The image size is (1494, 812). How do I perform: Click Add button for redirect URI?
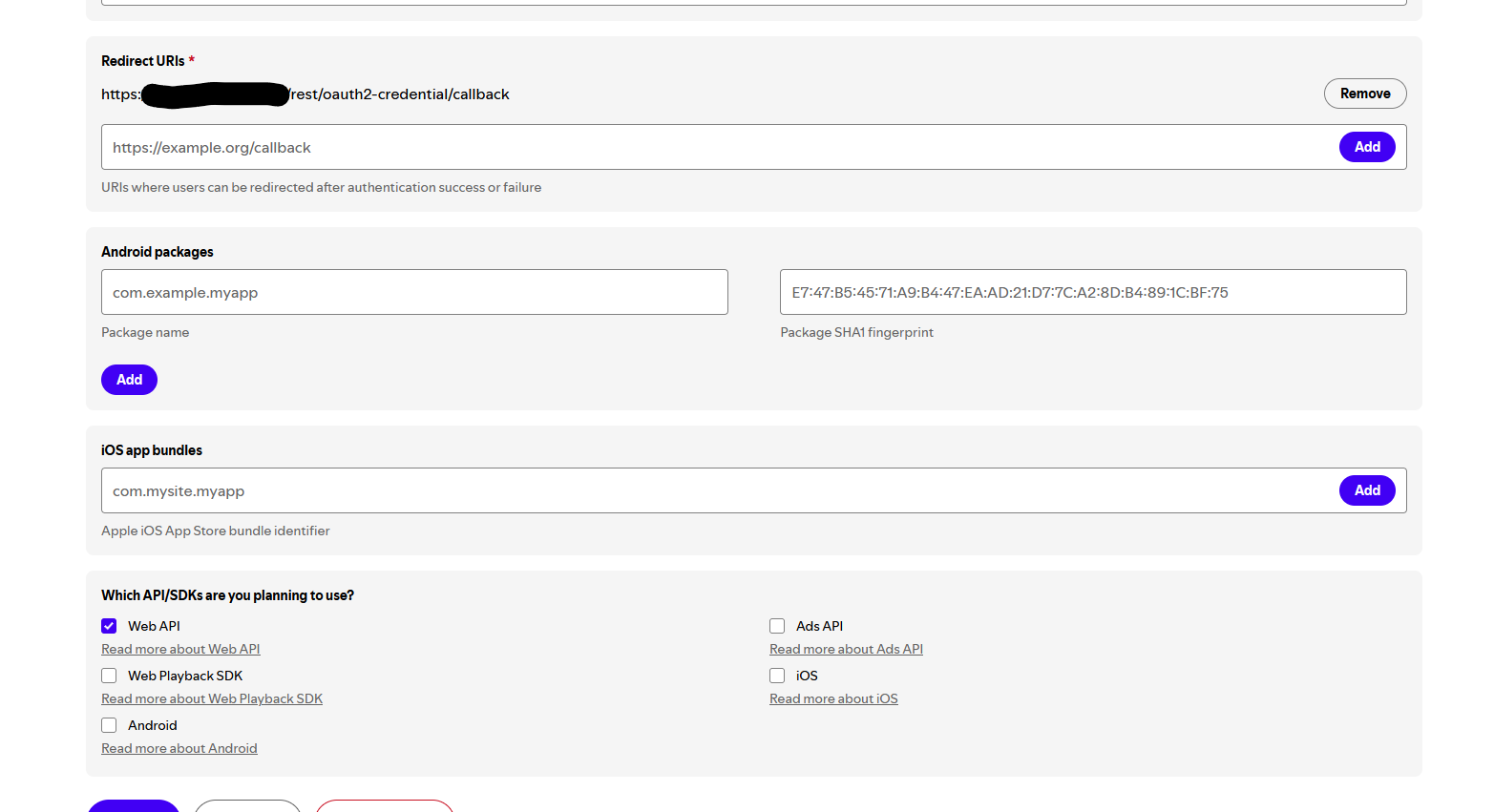tap(1366, 147)
